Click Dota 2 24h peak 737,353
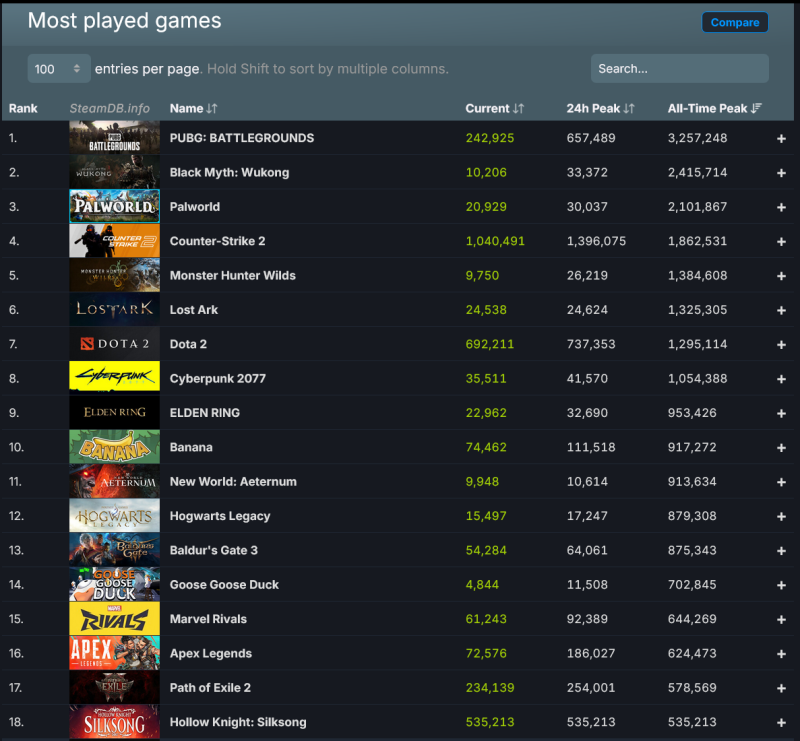This screenshot has height=741, width=800. (591, 344)
